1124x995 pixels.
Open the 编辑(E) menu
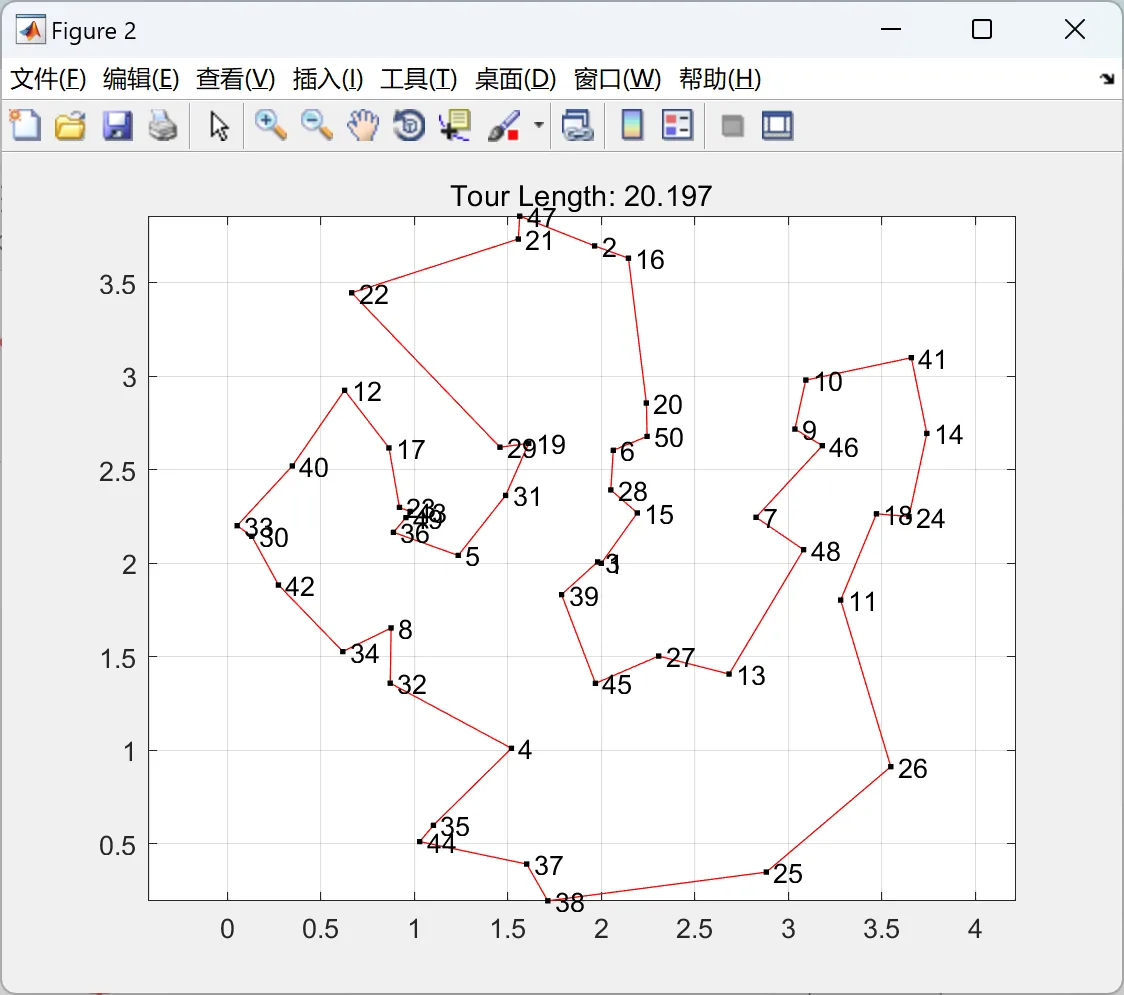tap(140, 79)
